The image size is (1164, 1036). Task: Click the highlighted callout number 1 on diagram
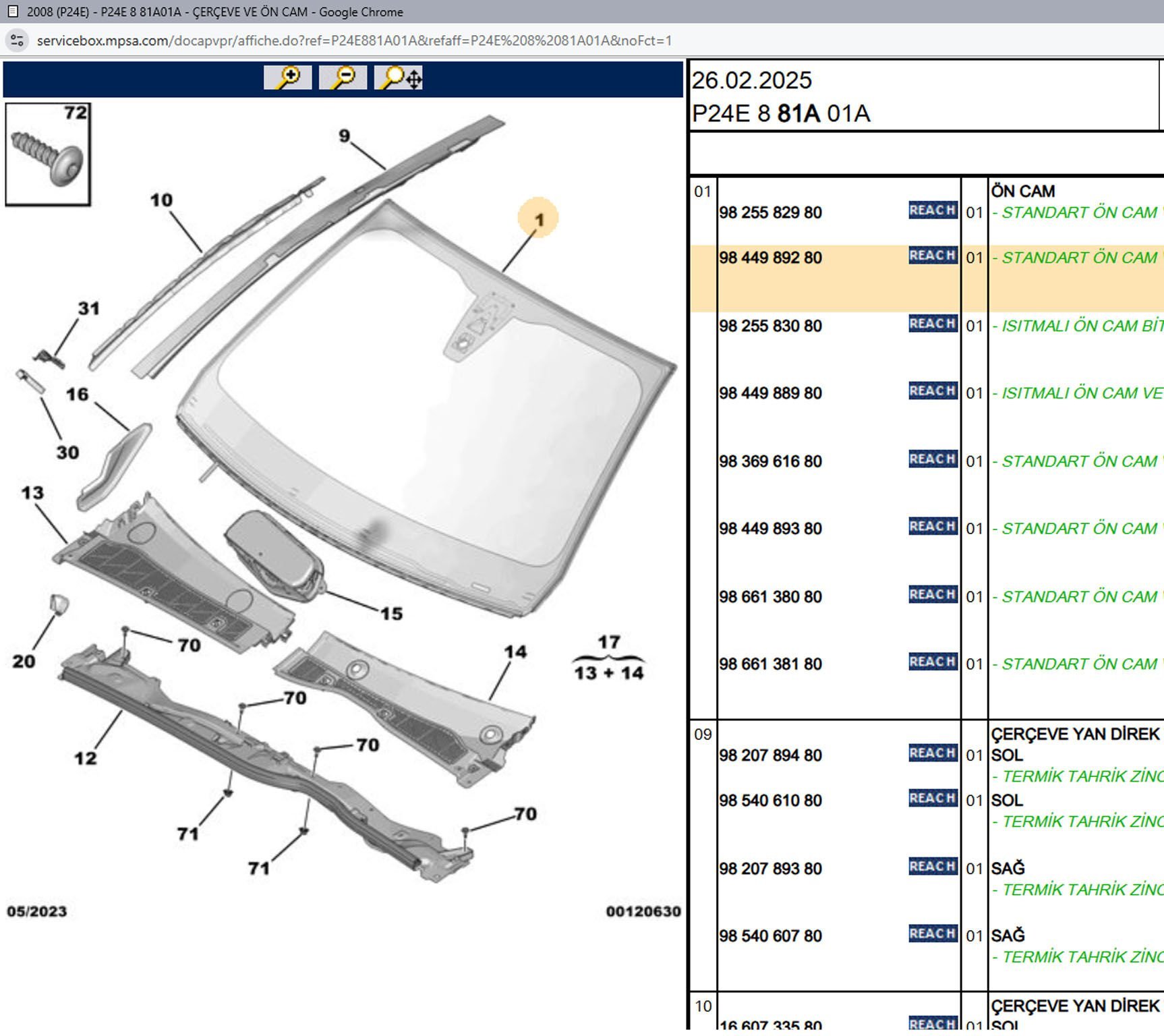pos(538,219)
